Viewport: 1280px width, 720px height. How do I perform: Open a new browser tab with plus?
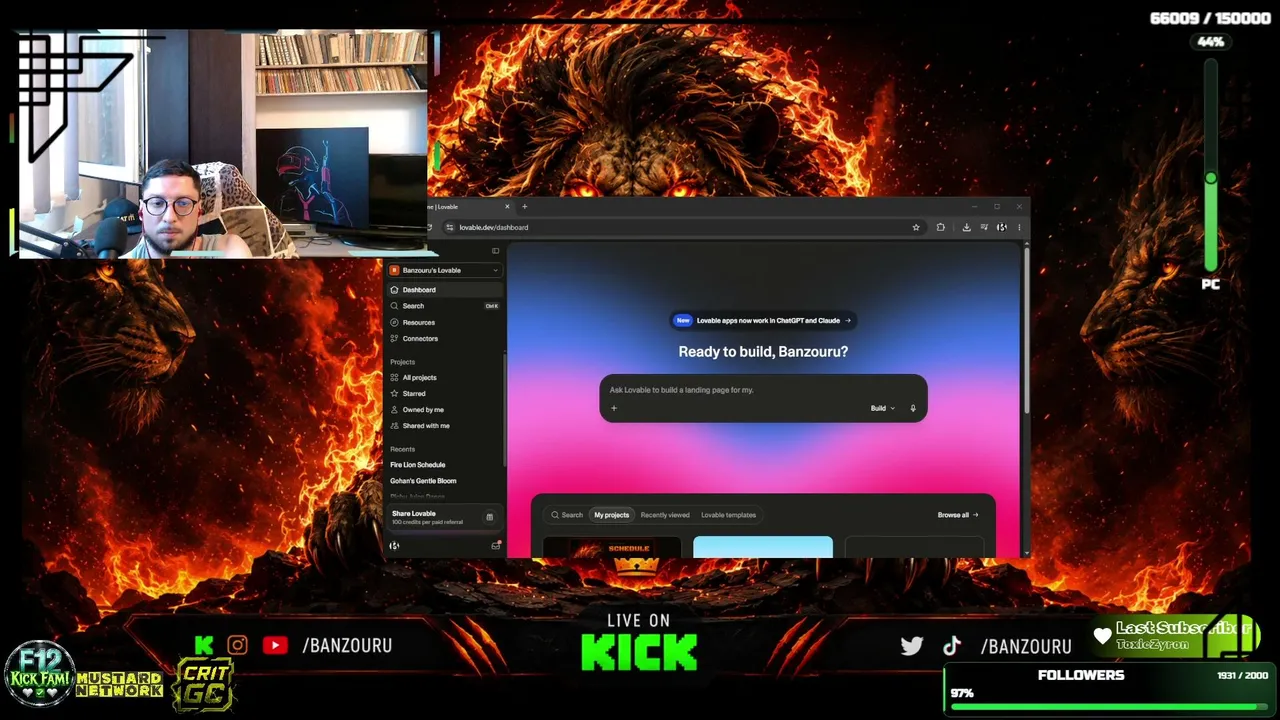pyautogui.click(x=524, y=207)
